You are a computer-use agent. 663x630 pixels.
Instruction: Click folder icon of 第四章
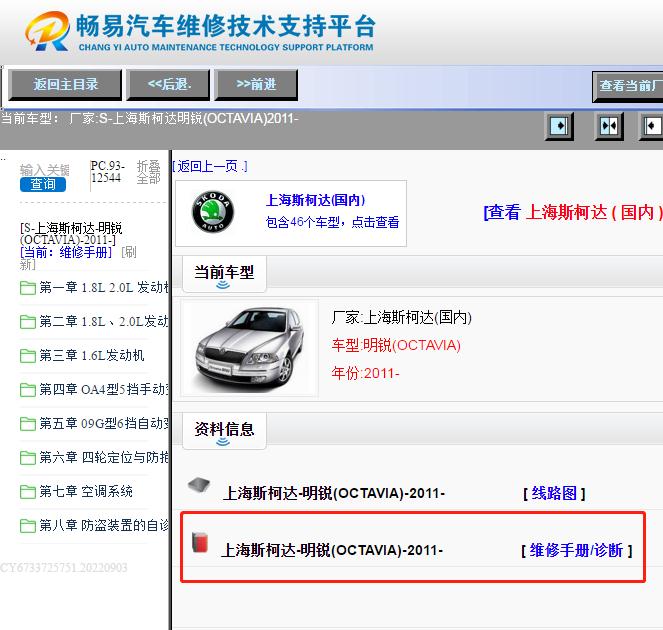[x=27, y=389]
